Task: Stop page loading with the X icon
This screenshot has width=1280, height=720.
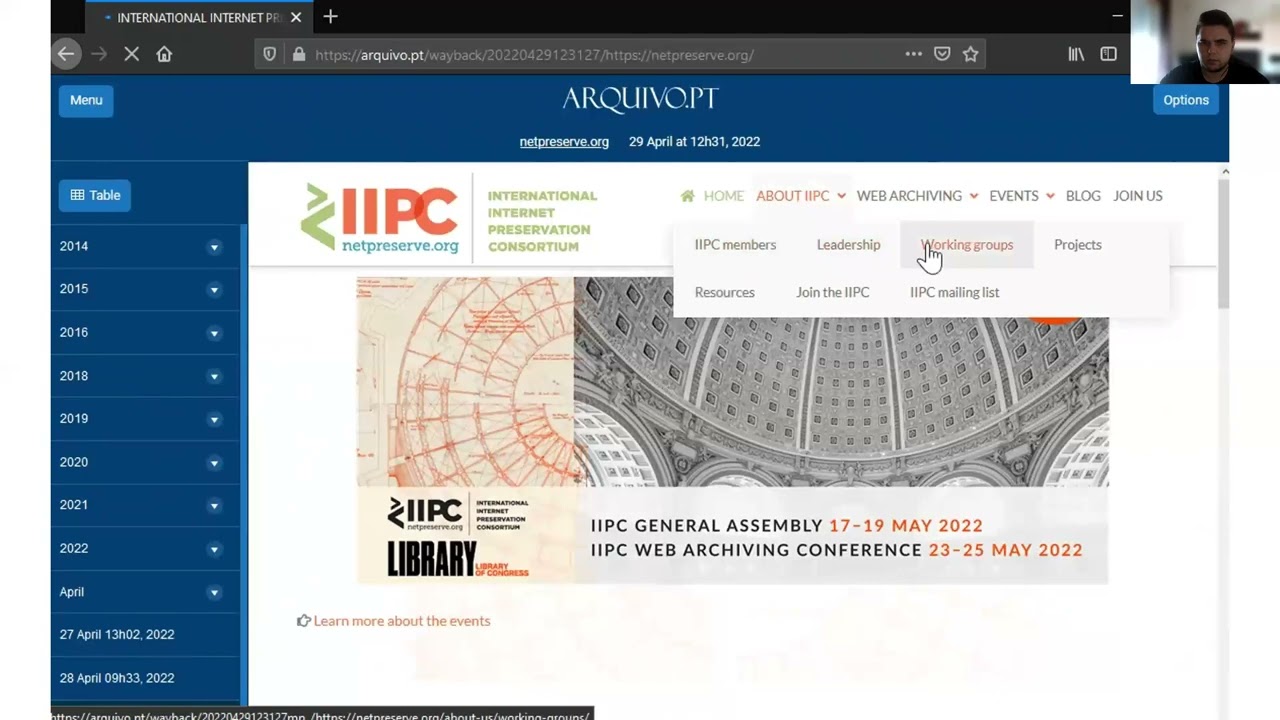Action: (131, 54)
